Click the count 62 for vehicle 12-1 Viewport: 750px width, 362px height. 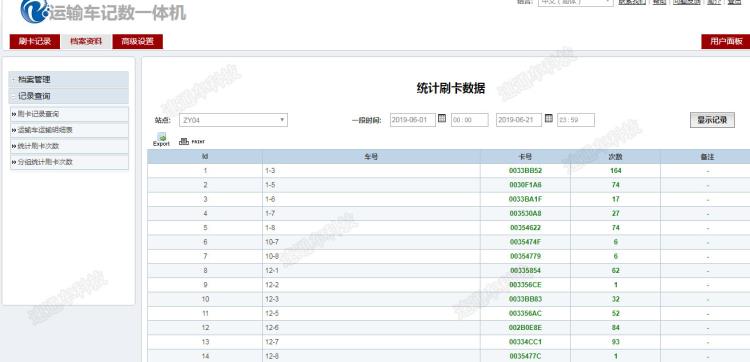click(x=616, y=271)
